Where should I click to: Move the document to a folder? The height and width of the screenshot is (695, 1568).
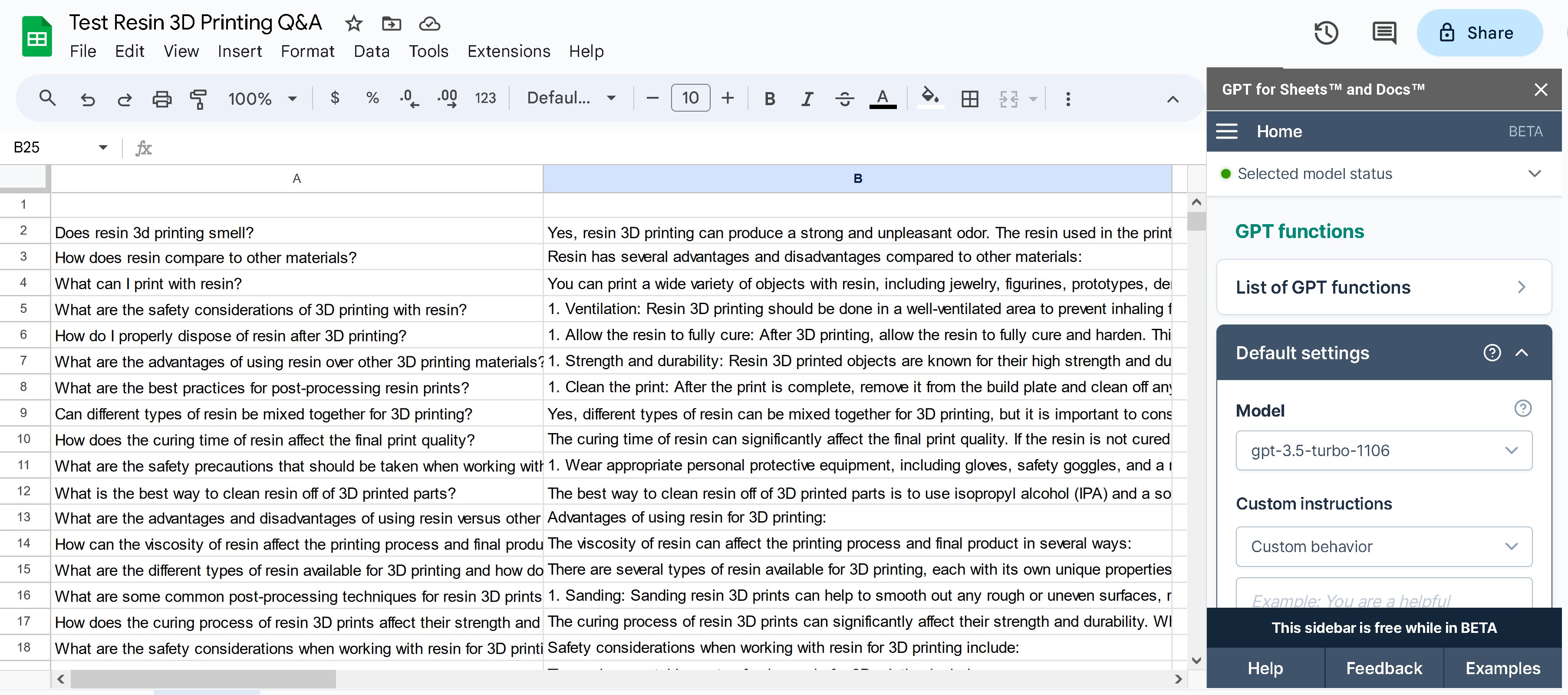392,24
